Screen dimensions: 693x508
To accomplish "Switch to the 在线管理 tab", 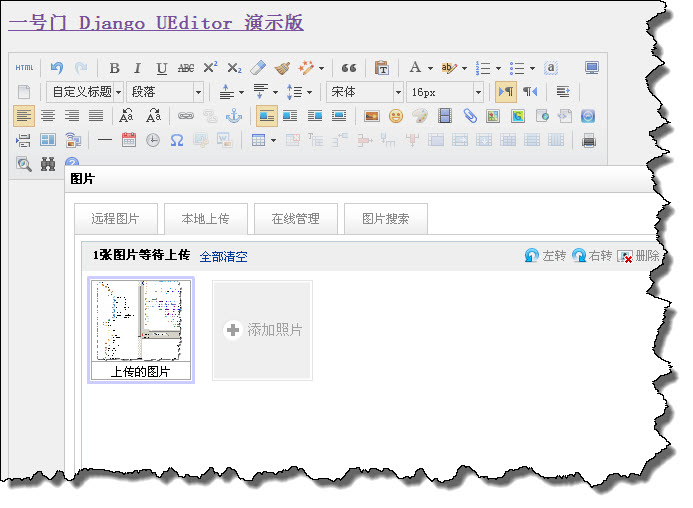I will (x=296, y=218).
